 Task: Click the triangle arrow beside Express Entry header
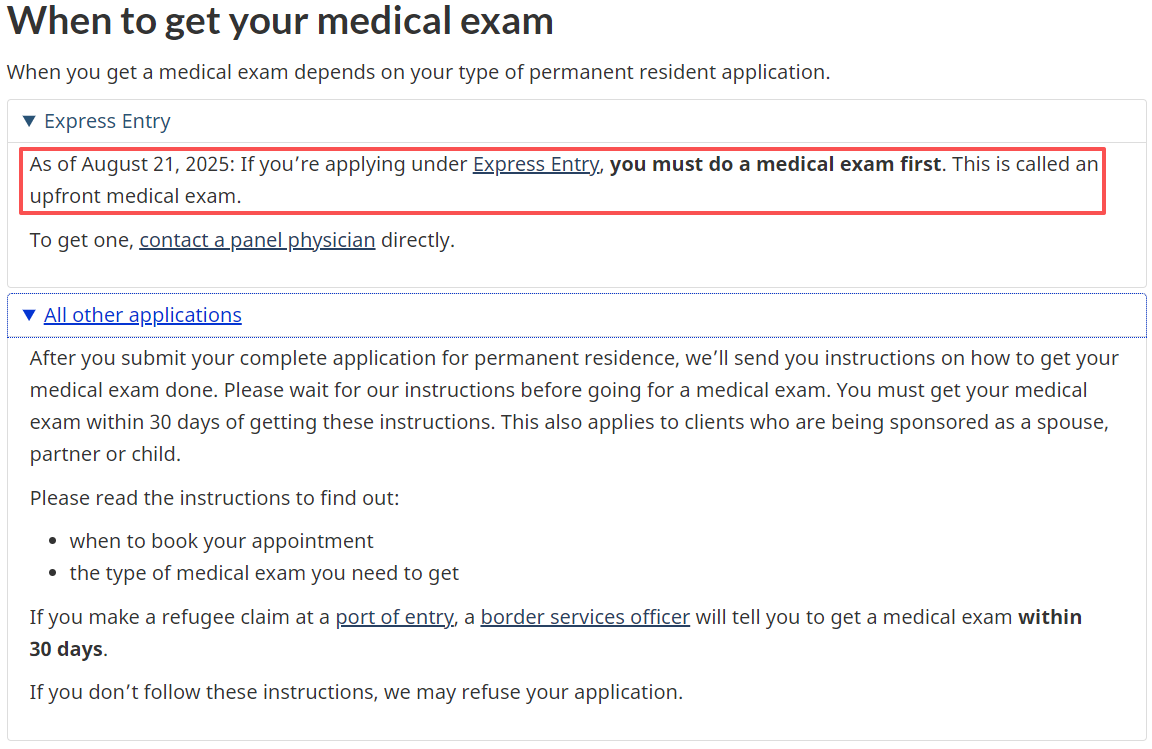30,122
